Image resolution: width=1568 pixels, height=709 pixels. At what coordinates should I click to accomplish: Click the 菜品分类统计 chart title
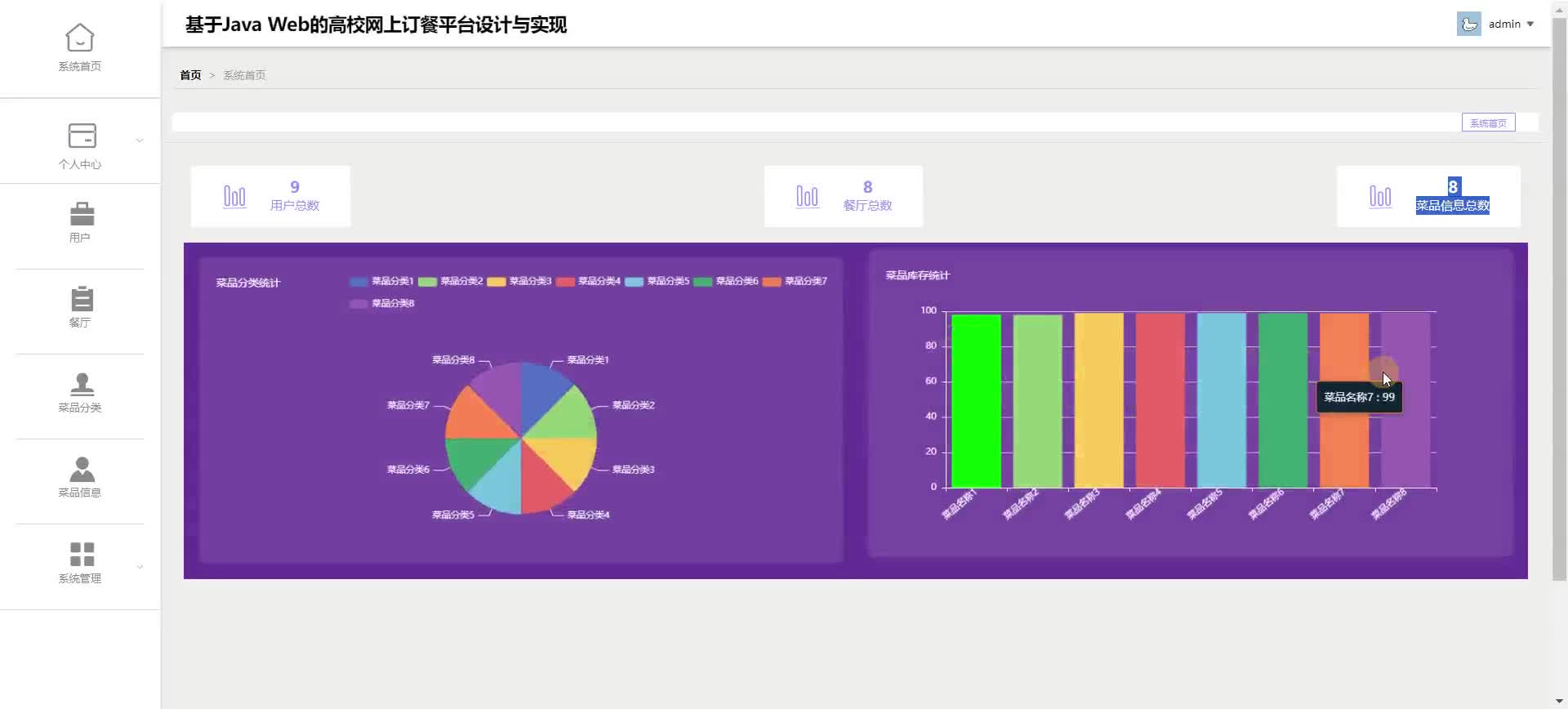(x=247, y=283)
